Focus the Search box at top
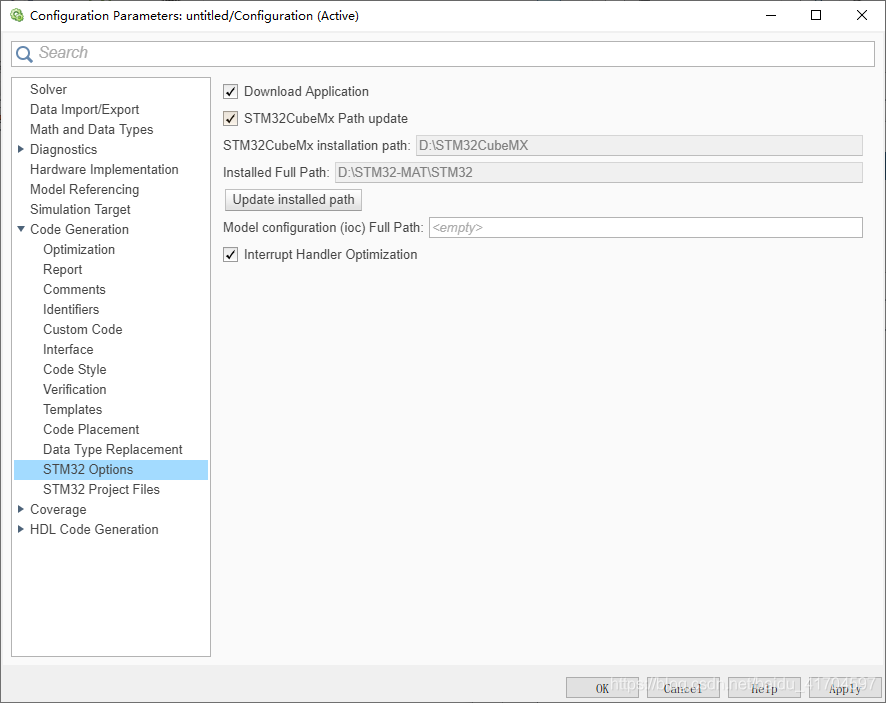 [x=450, y=54]
